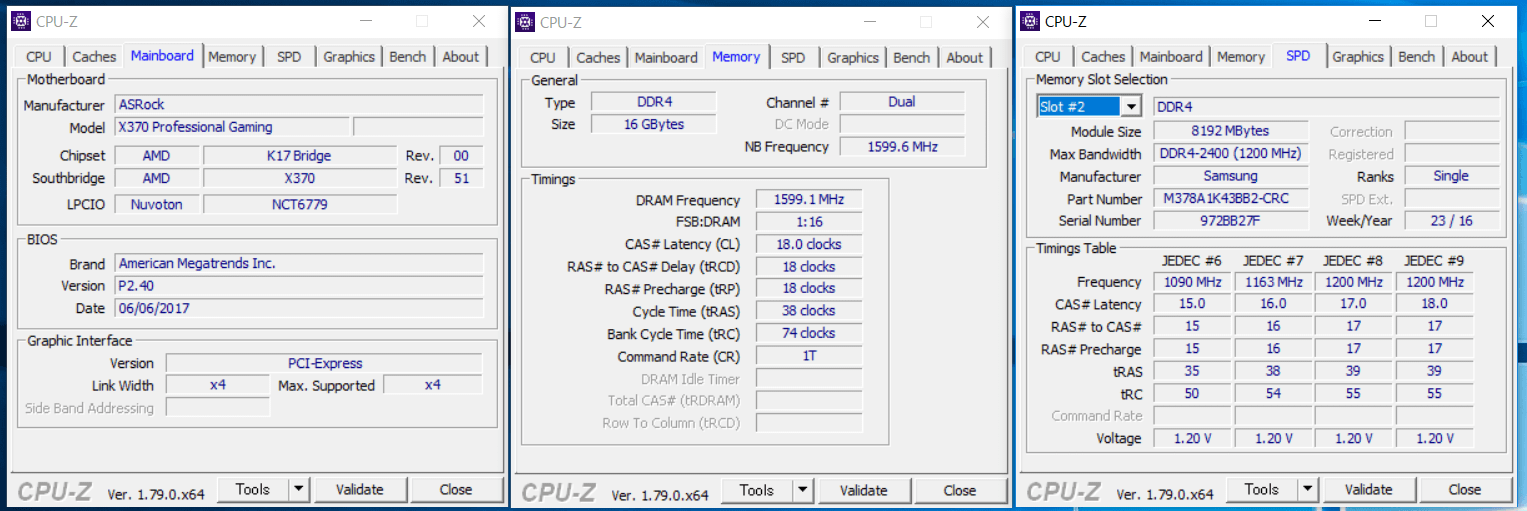Click the serial number 972BB27F
Screen dimensions: 1527x511
click(x=1231, y=221)
